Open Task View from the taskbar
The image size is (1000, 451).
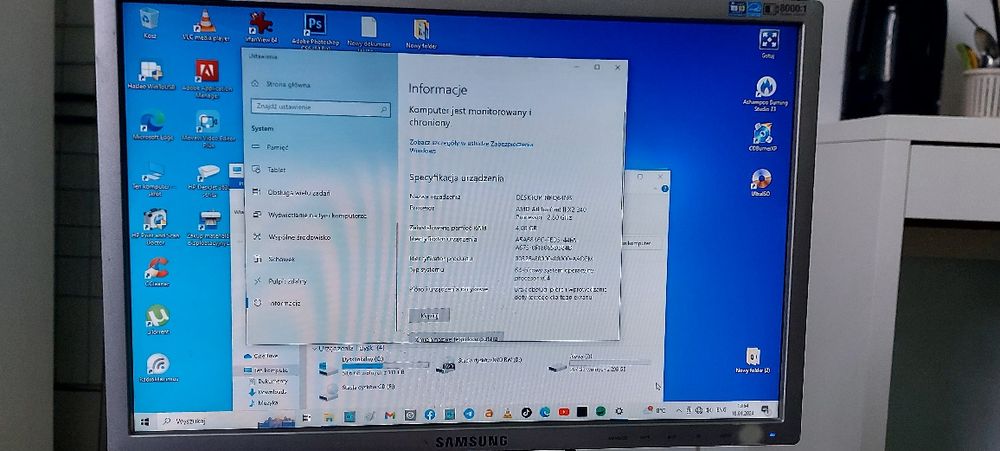[306, 418]
